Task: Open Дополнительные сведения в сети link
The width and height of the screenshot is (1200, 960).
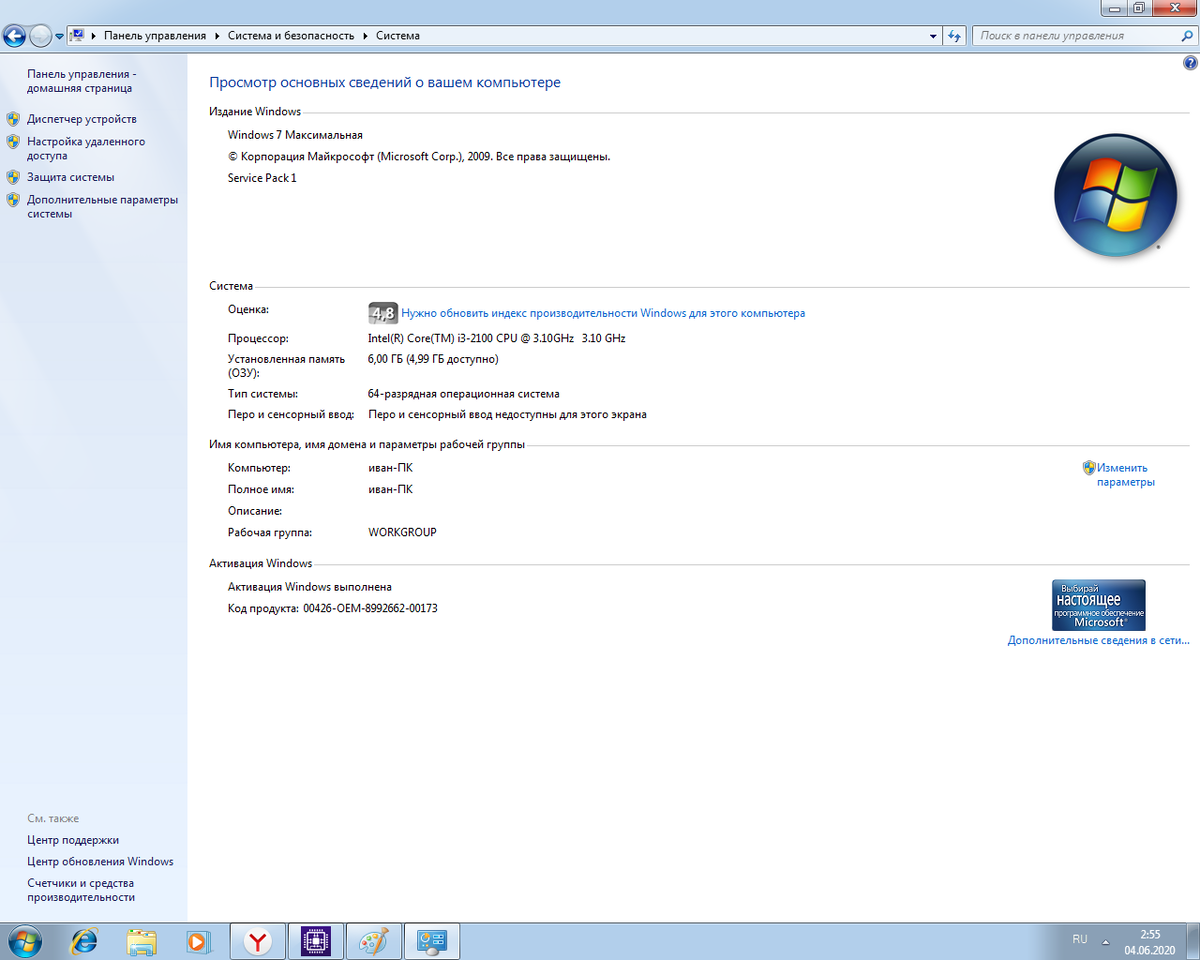Action: tap(1099, 640)
